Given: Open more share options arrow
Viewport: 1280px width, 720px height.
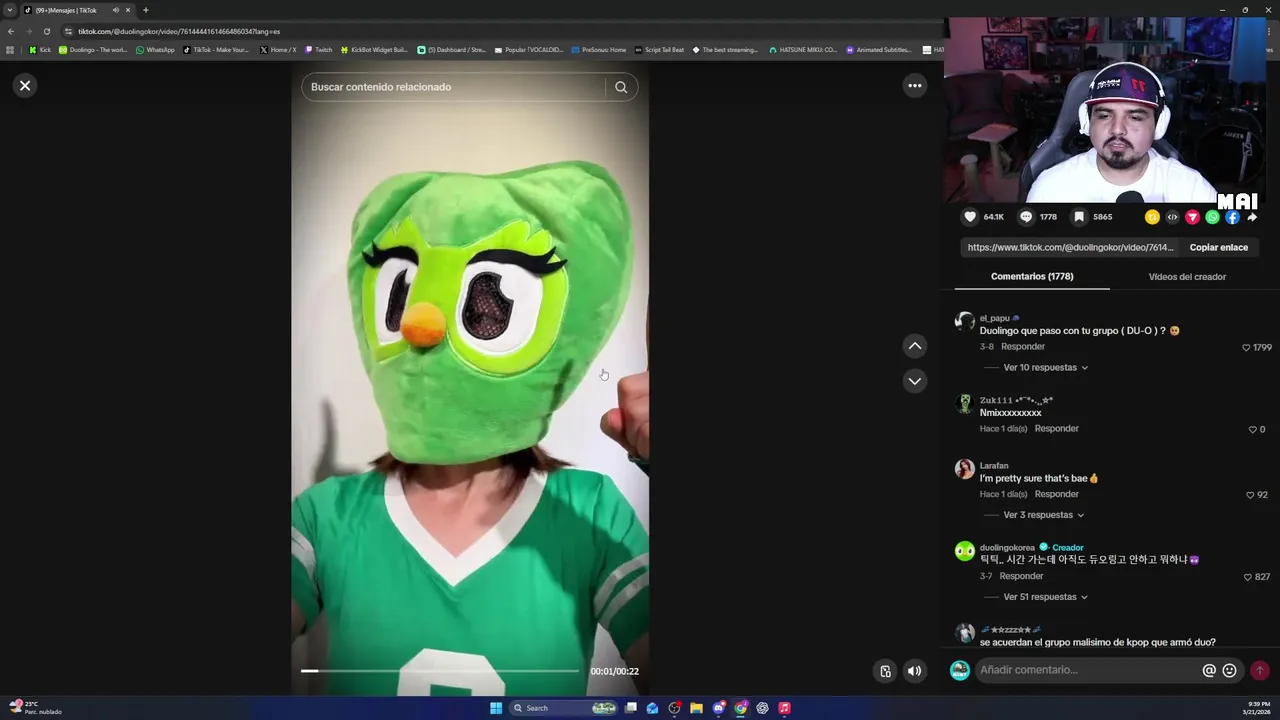Looking at the screenshot, I should point(1252,217).
